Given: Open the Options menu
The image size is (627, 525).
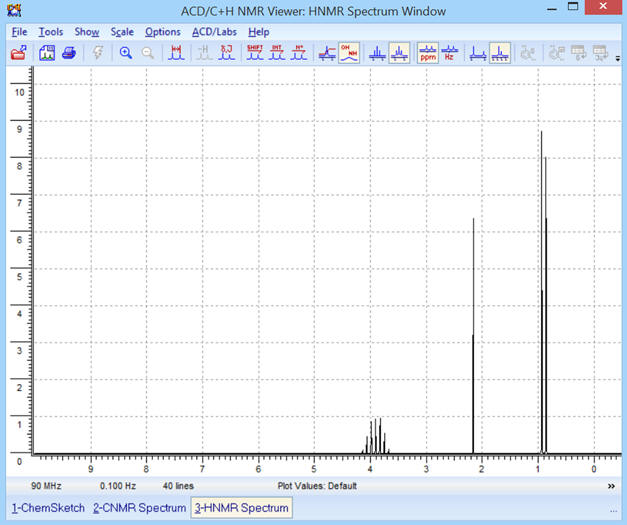Looking at the screenshot, I should click(x=163, y=32).
